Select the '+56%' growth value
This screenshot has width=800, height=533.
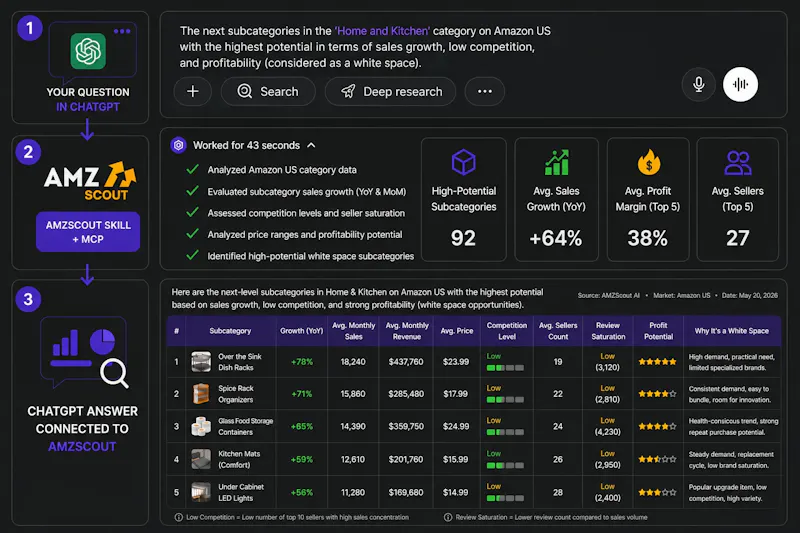302,492
